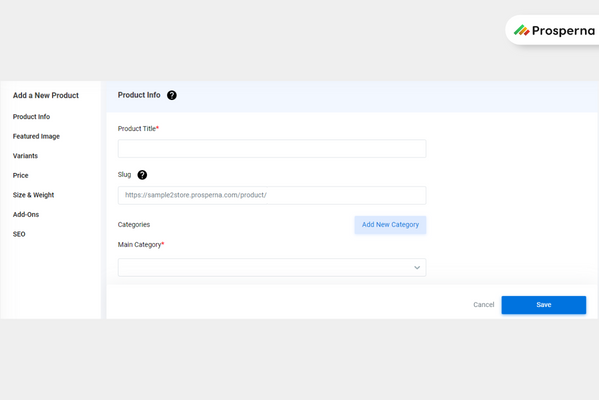Click the Prosperna logo

554,30
